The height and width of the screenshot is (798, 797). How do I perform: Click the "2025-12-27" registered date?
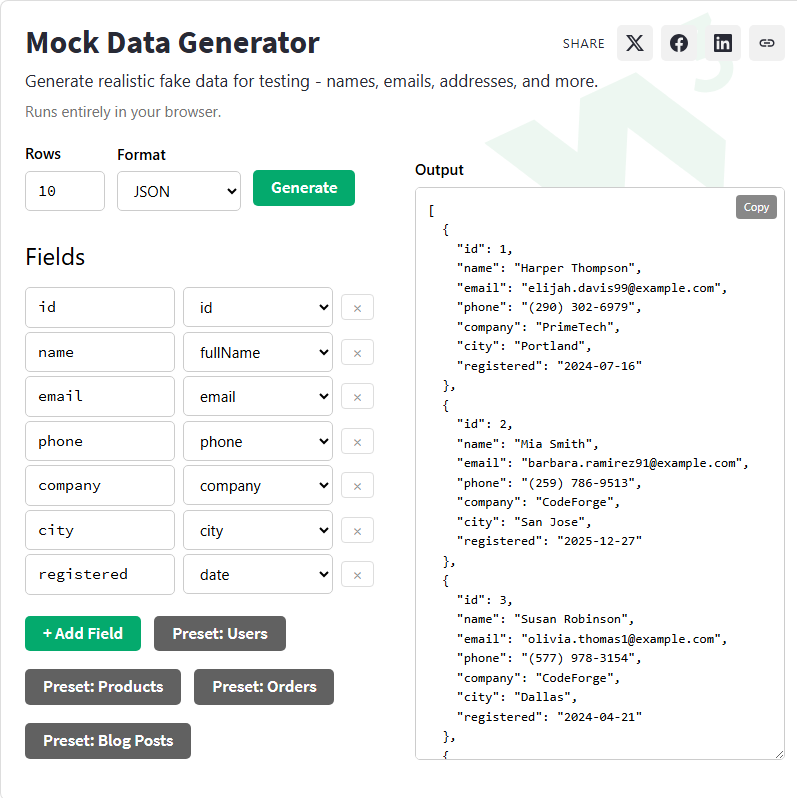(600, 542)
